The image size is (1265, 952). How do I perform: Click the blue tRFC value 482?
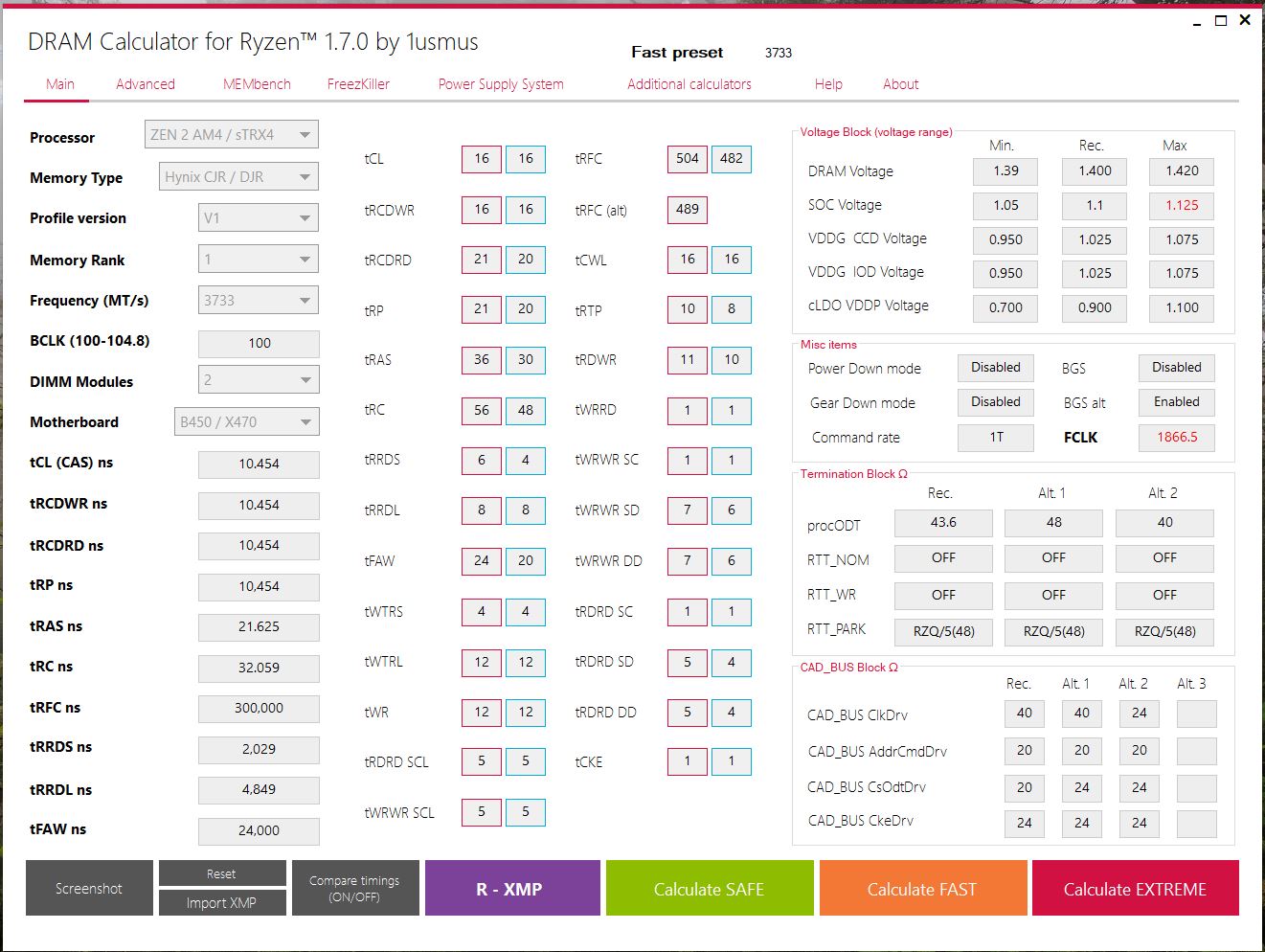tap(732, 159)
